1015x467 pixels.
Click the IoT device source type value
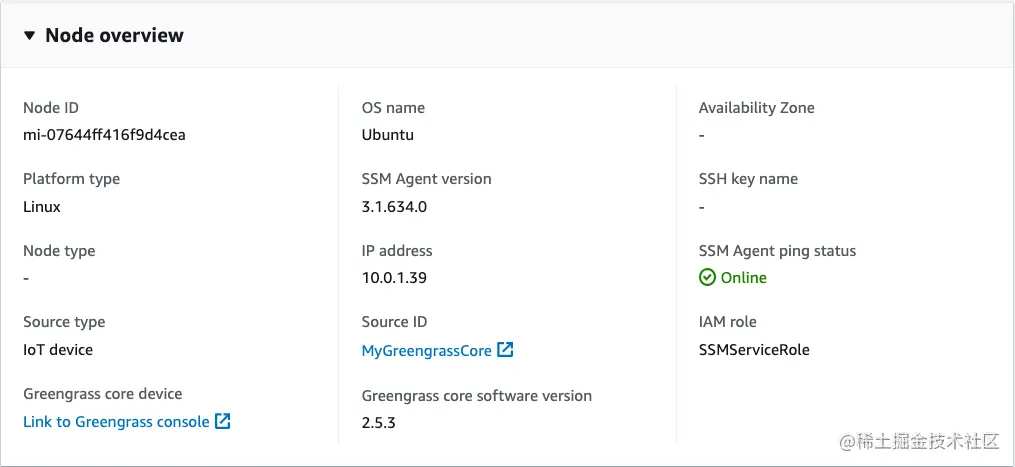click(58, 350)
